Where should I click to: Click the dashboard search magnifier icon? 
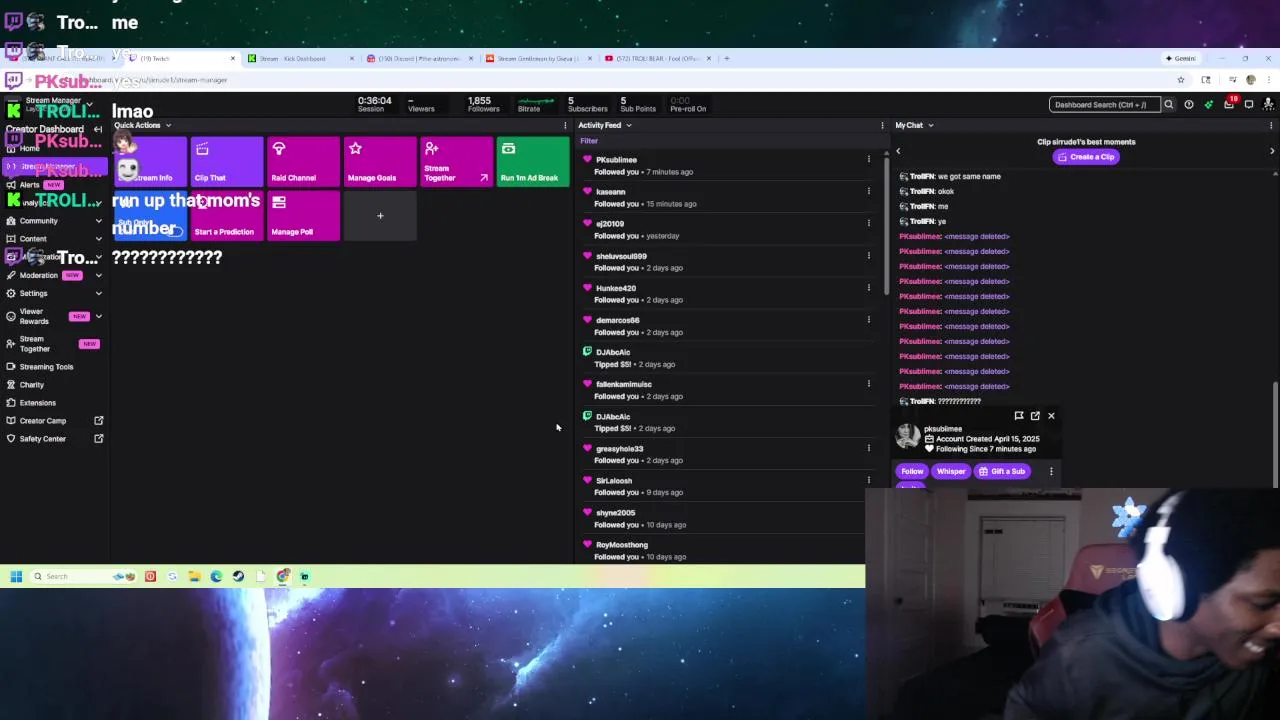(1168, 104)
